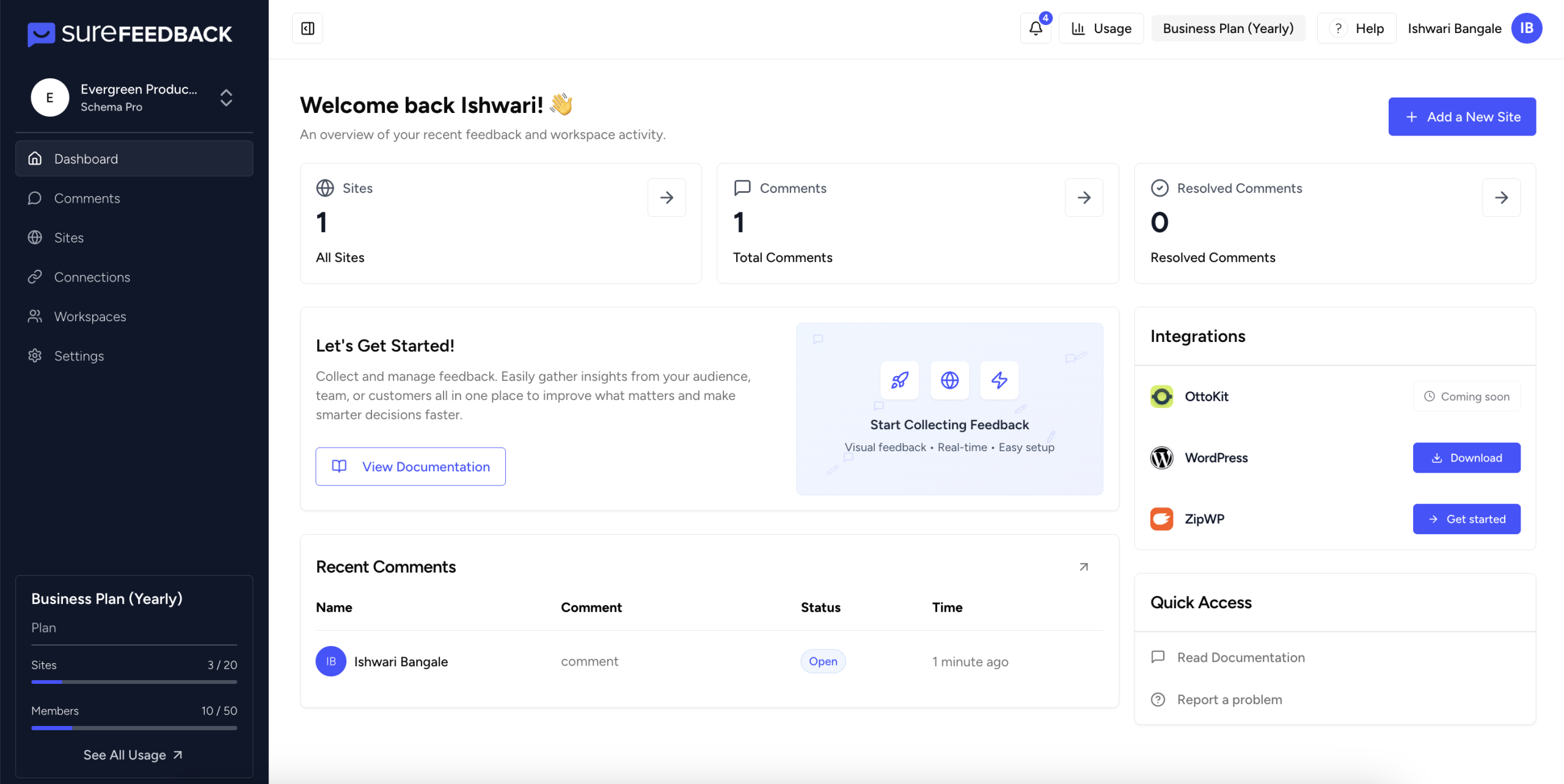Click the IB user avatar
This screenshot has width=1564, height=784.
[1526, 28]
